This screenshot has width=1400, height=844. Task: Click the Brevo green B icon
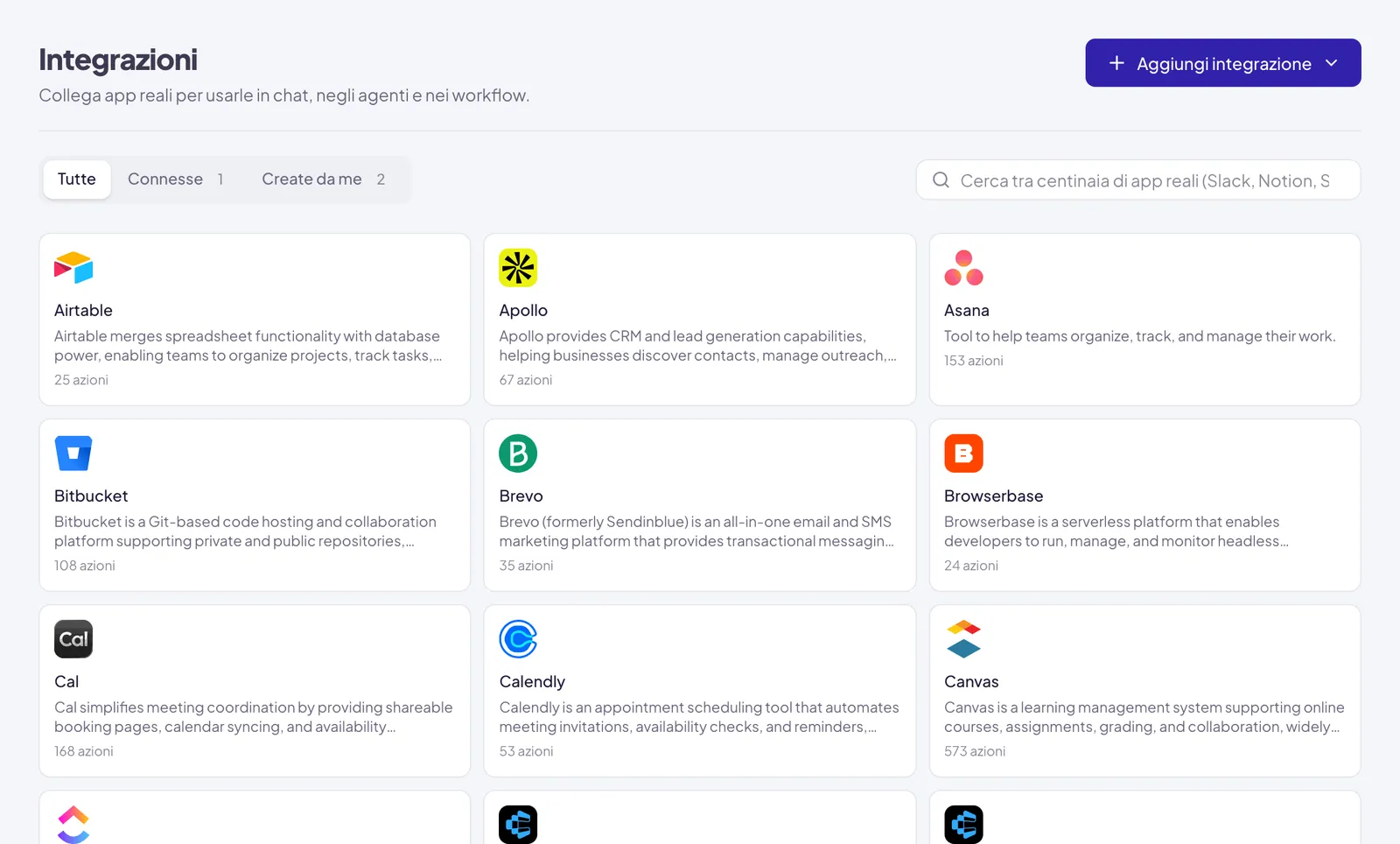pos(518,454)
